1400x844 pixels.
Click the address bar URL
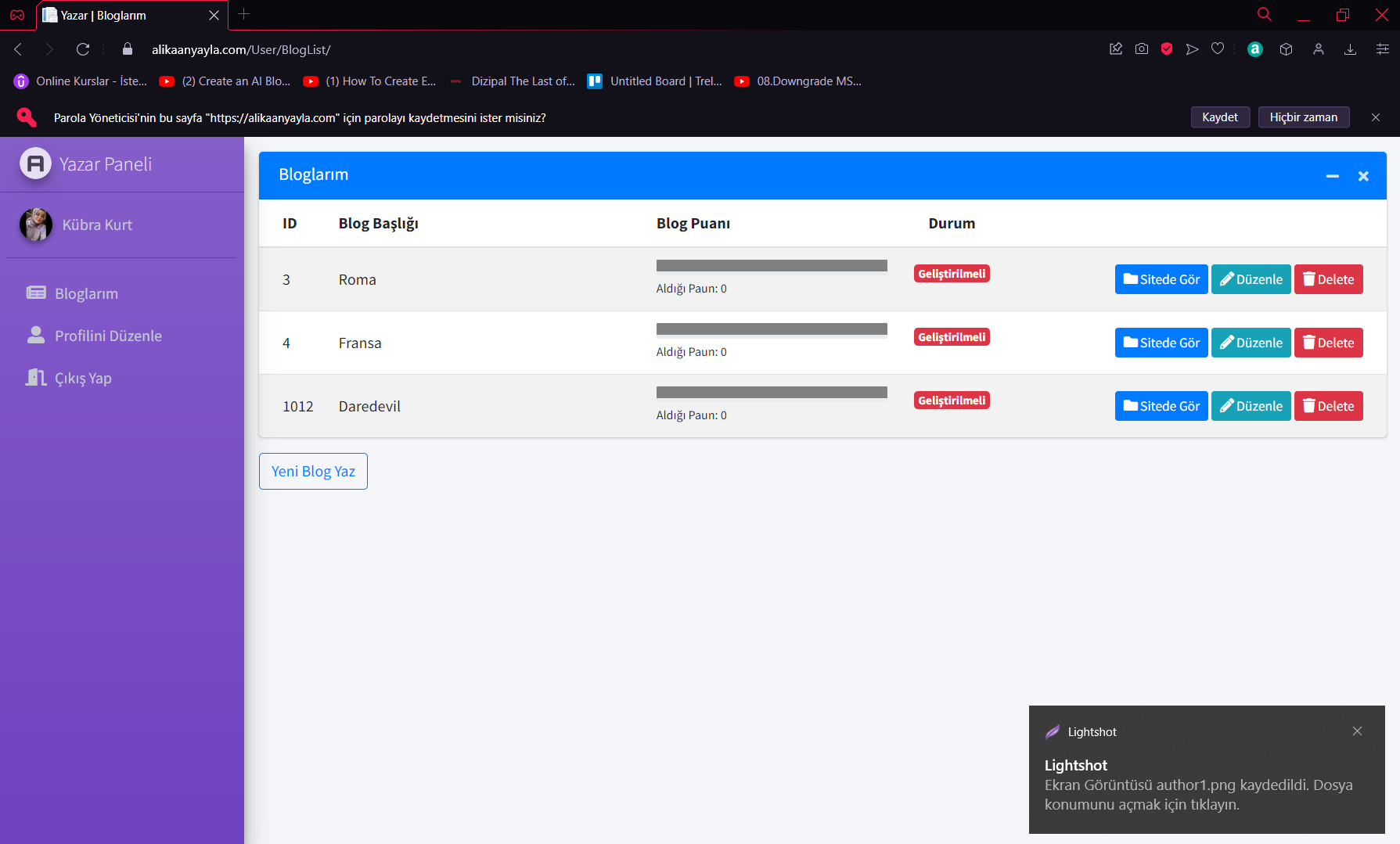(241, 49)
